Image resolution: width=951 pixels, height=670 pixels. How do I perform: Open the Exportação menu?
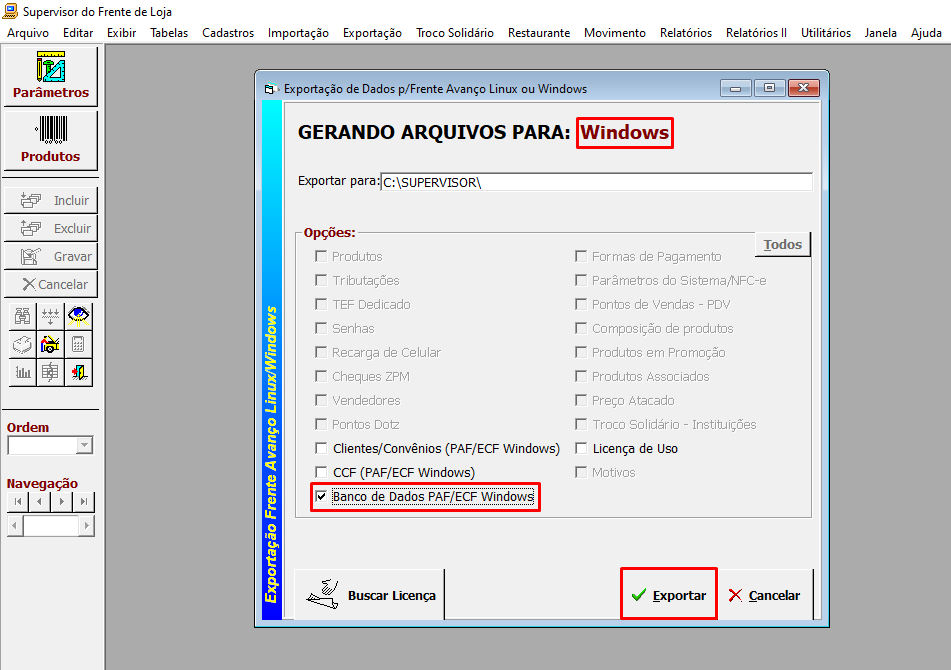coord(372,33)
